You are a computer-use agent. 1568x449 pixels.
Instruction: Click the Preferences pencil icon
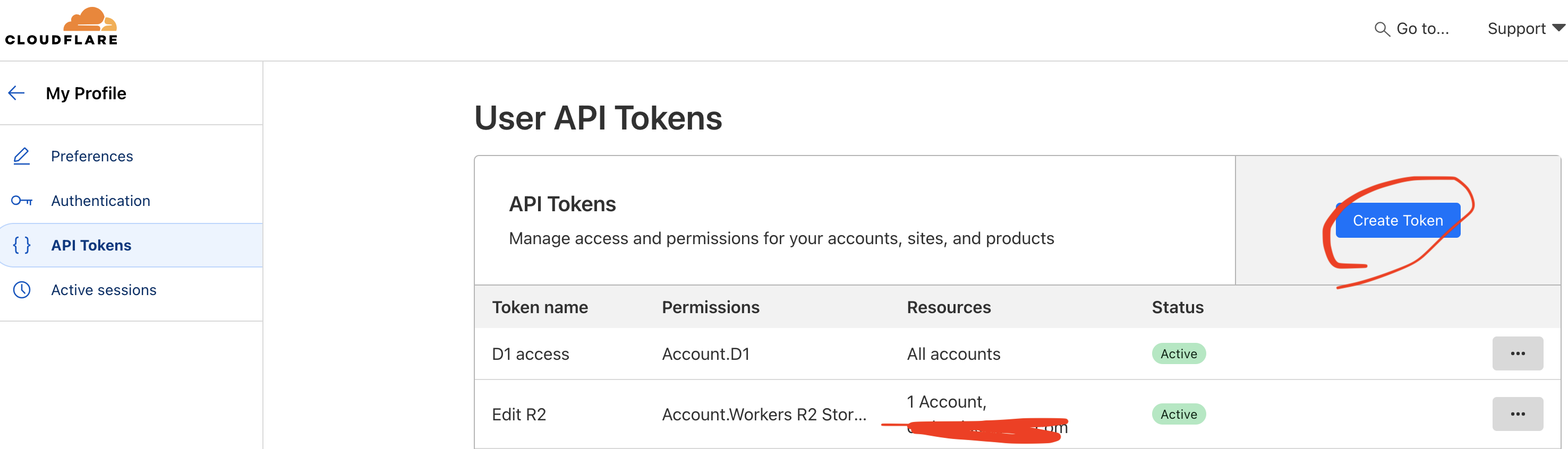click(x=21, y=157)
